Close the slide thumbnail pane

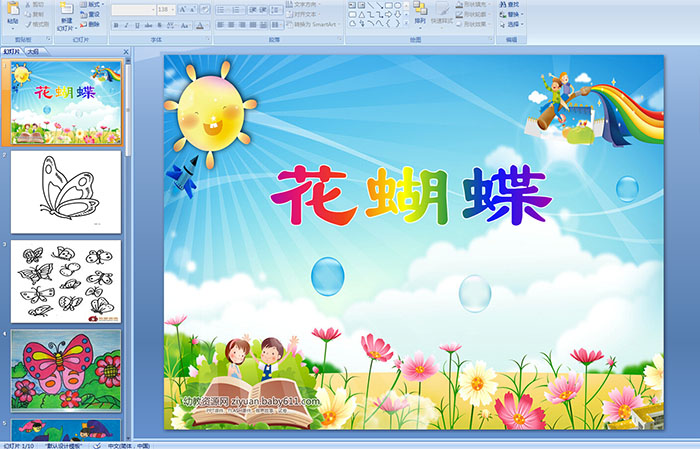click(x=127, y=51)
